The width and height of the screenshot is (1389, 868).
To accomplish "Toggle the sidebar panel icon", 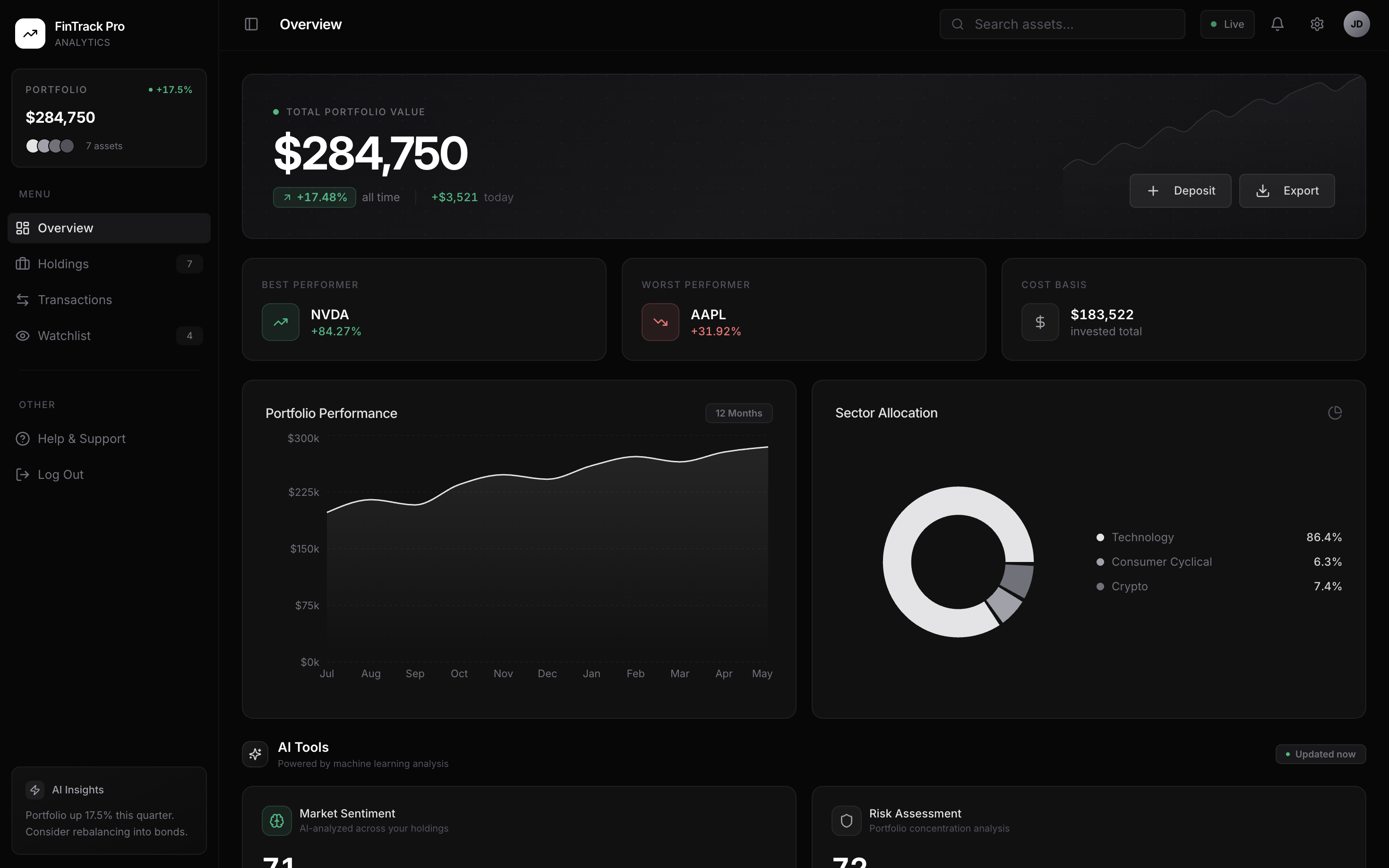I will [x=251, y=24].
